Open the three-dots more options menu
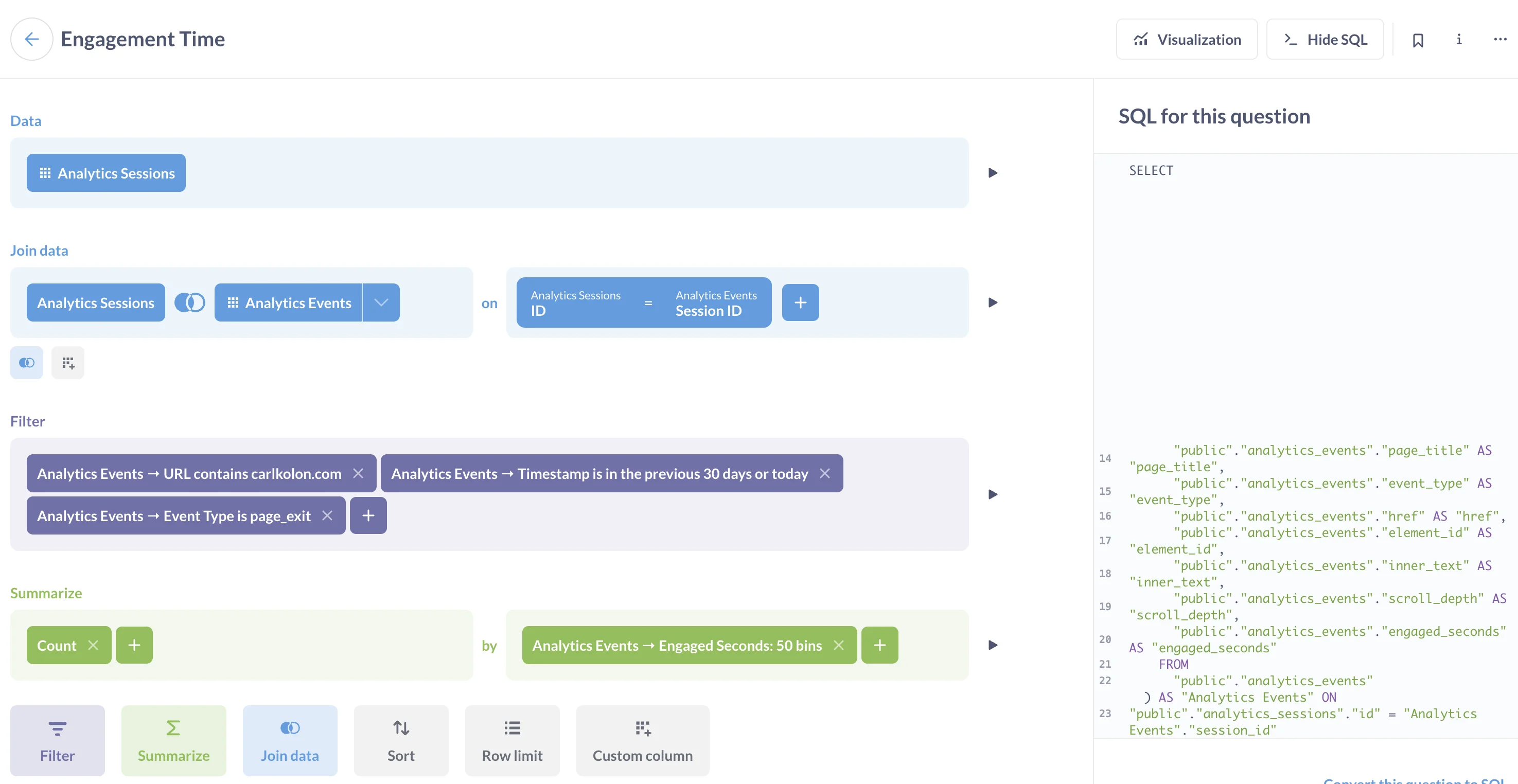 pyautogui.click(x=1499, y=40)
